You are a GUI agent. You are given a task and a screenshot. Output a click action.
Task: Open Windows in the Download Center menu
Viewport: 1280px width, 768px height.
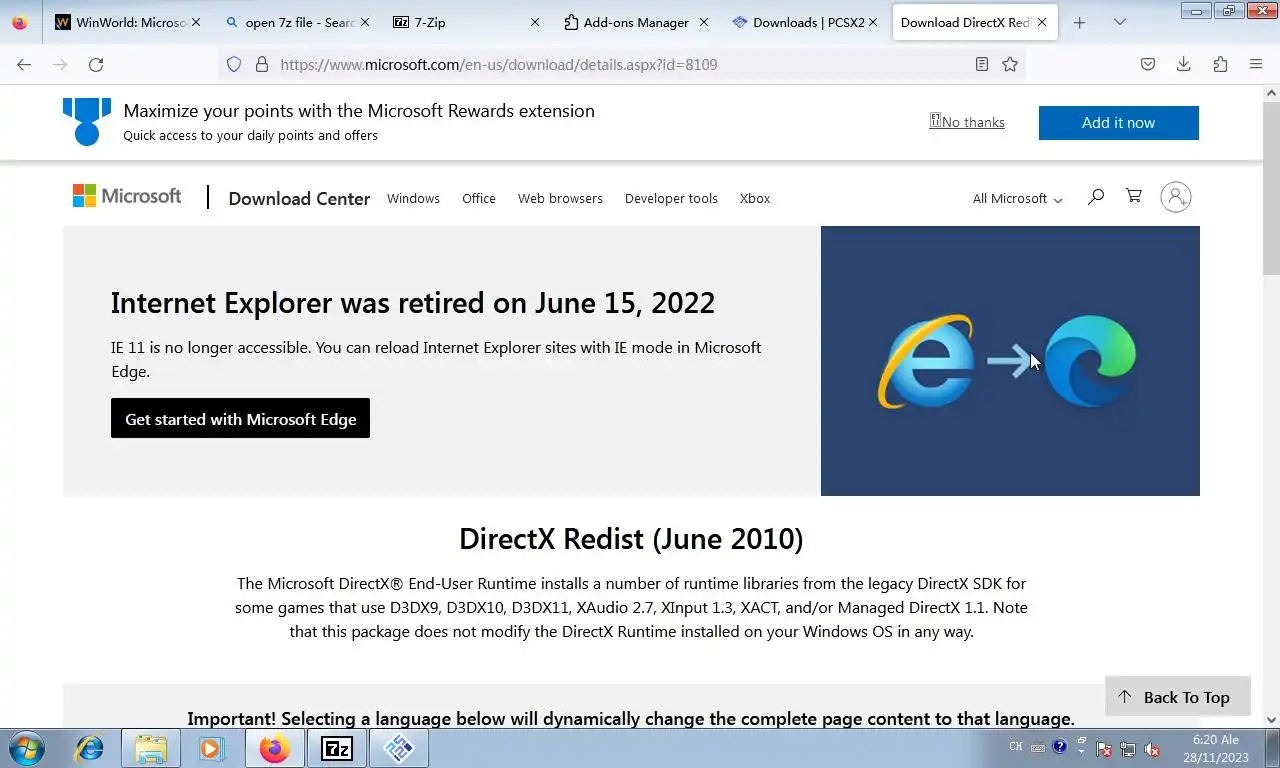[x=413, y=198]
